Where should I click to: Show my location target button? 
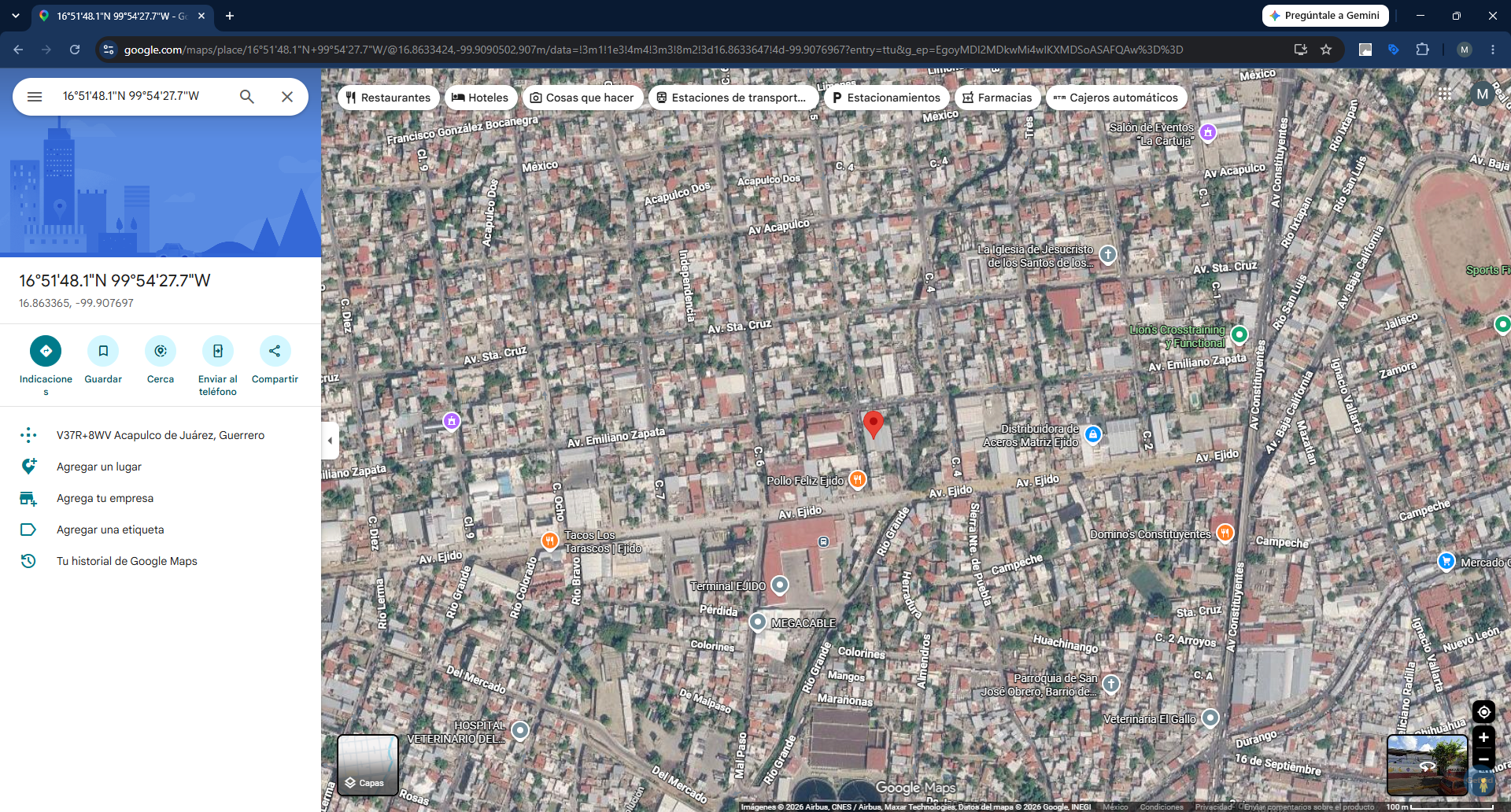coord(1483,712)
